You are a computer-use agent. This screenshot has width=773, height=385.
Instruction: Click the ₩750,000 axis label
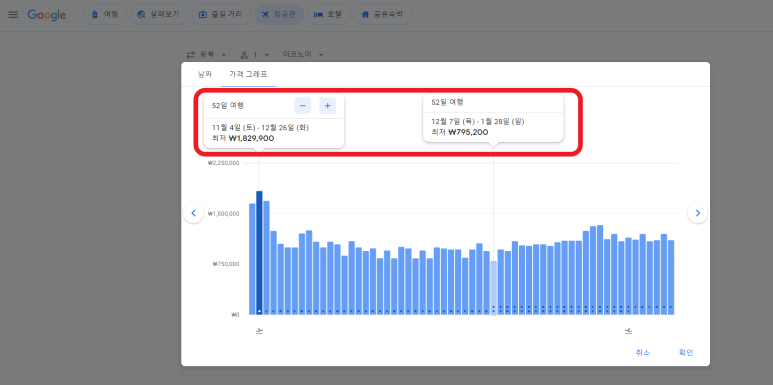click(x=226, y=264)
